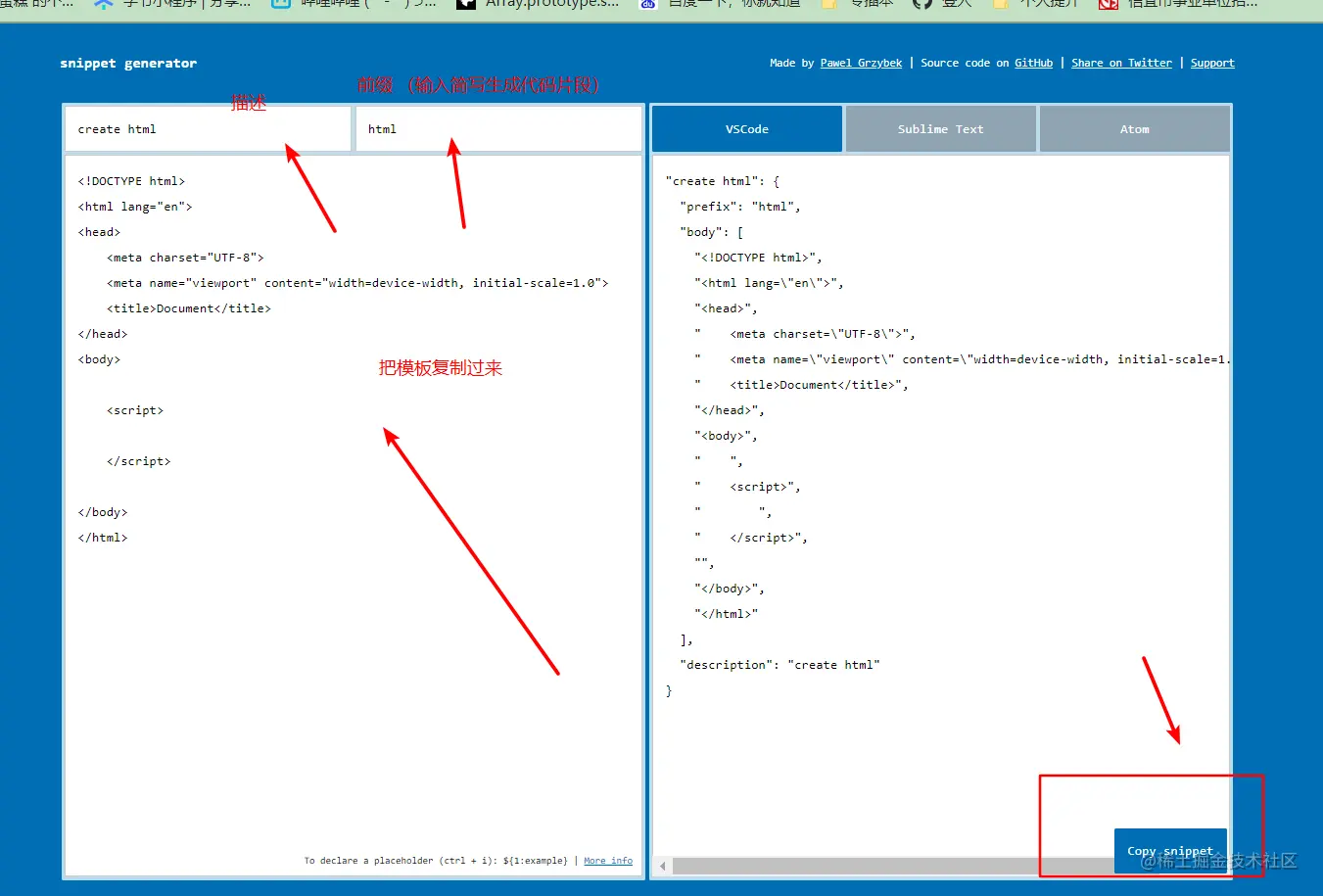Click the '<meta charset="UTF-8">' line in left editor
Viewport: 1323px width, 896px height.
pos(185,258)
